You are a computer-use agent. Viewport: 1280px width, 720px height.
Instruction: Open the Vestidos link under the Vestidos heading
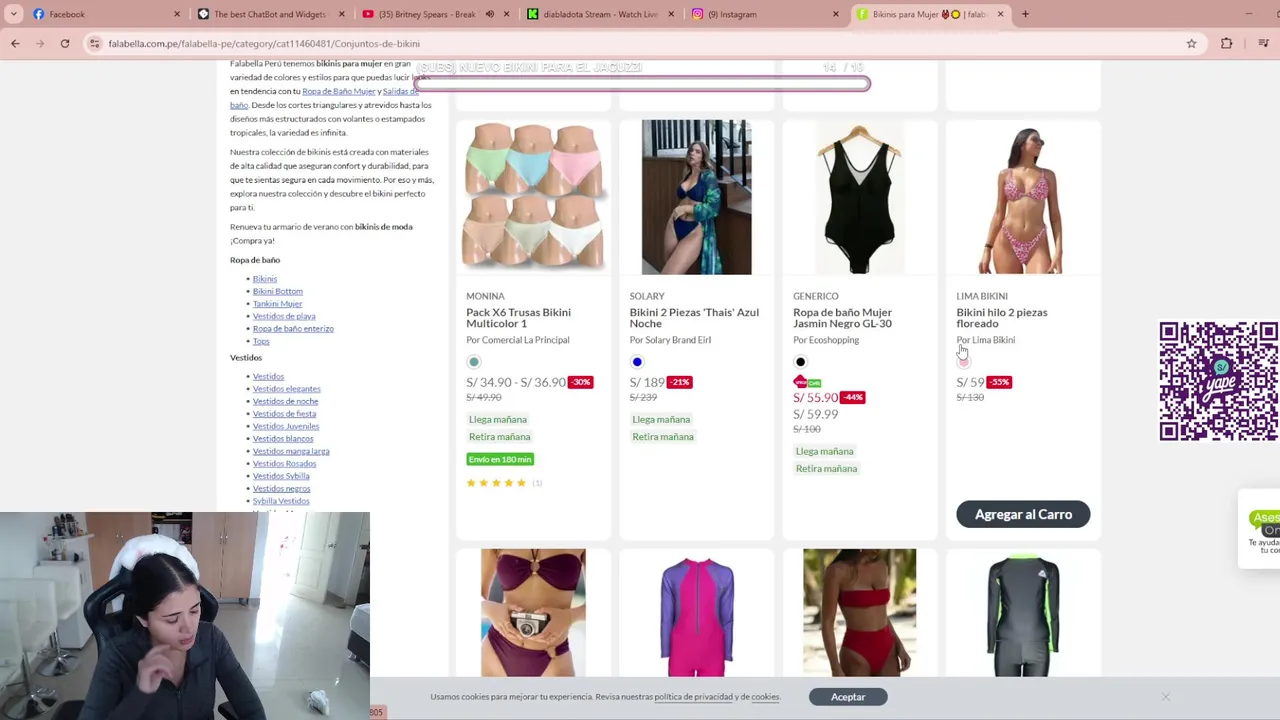point(268,377)
